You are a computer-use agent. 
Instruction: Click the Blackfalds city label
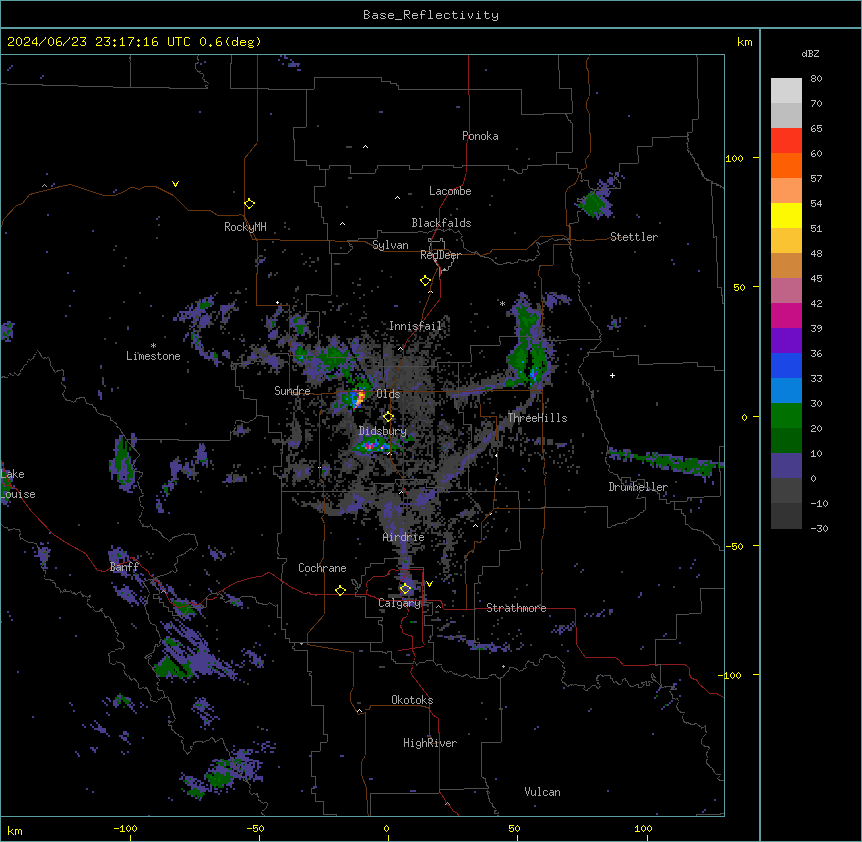click(x=441, y=223)
